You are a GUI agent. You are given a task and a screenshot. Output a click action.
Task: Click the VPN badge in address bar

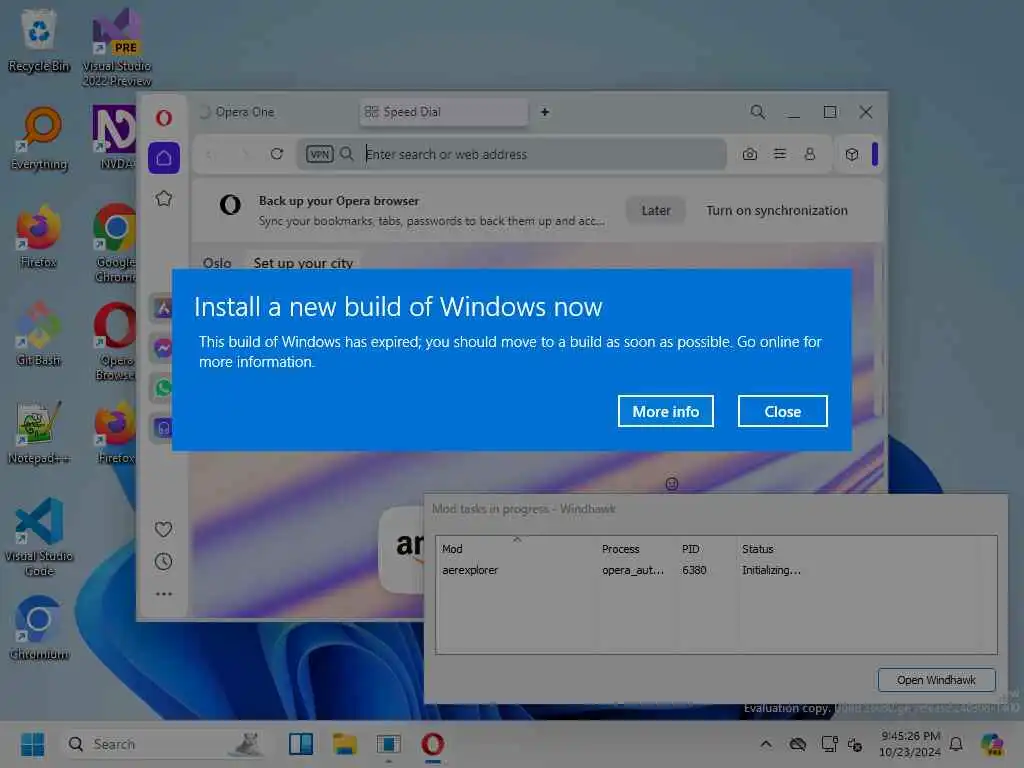tap(319, 154)
